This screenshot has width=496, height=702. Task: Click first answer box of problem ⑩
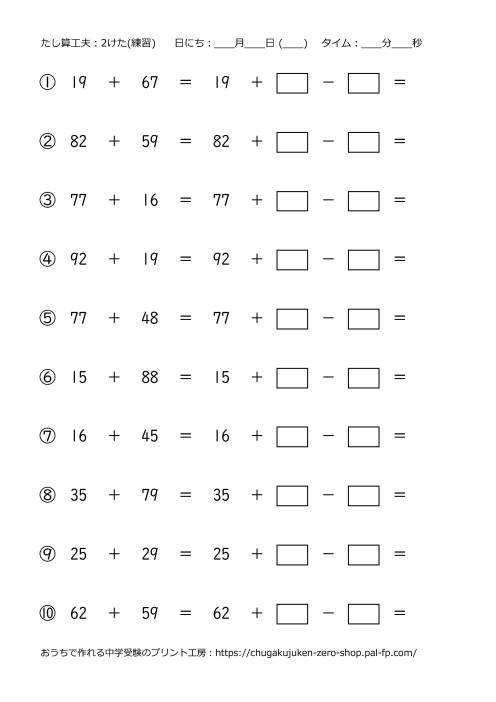(x=292, y=614)
